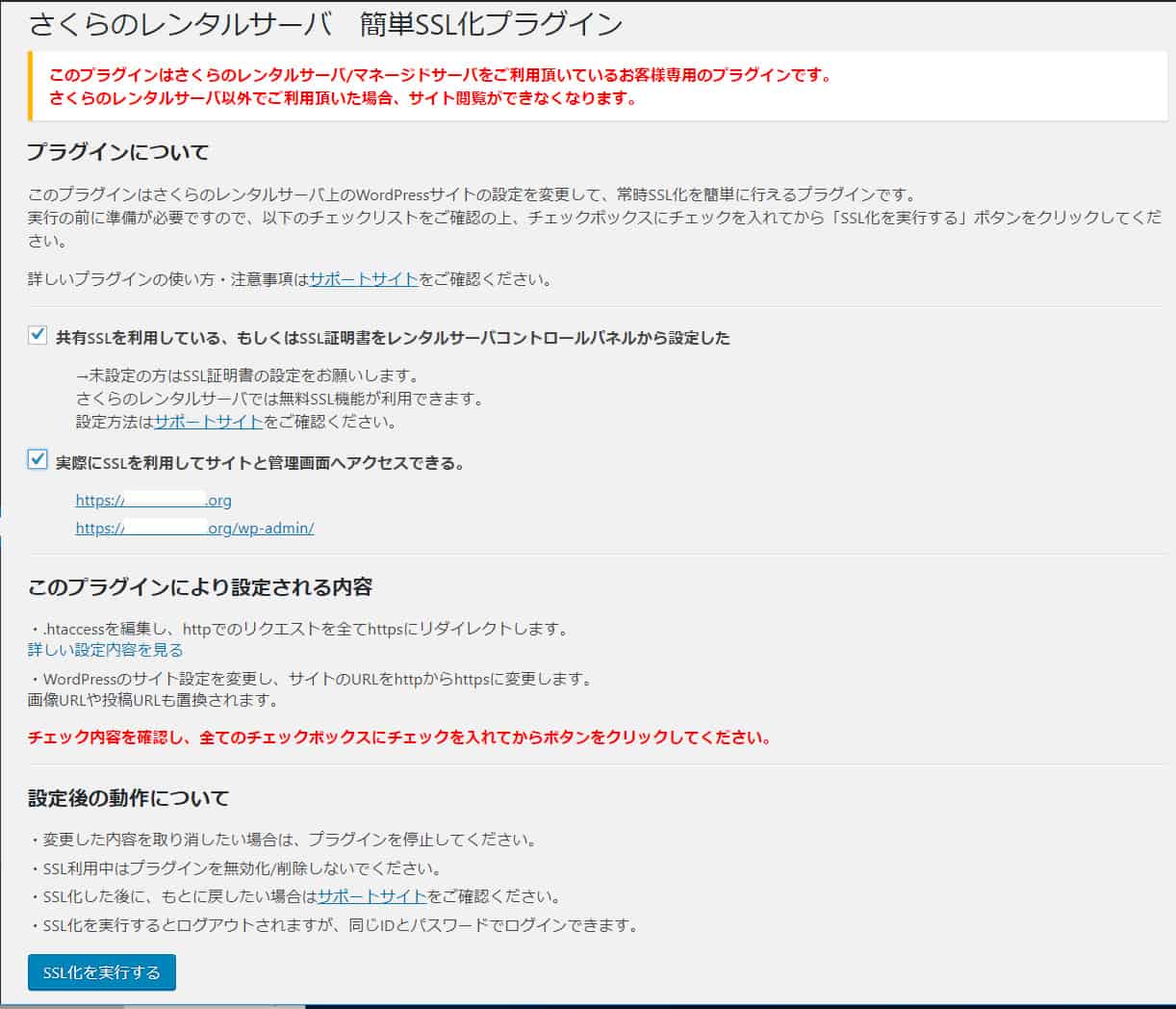Expand 詳しい設定内容を見る
Image resolution: width=1176 pixels, height=1009 pixels.
tap(105, 650)
